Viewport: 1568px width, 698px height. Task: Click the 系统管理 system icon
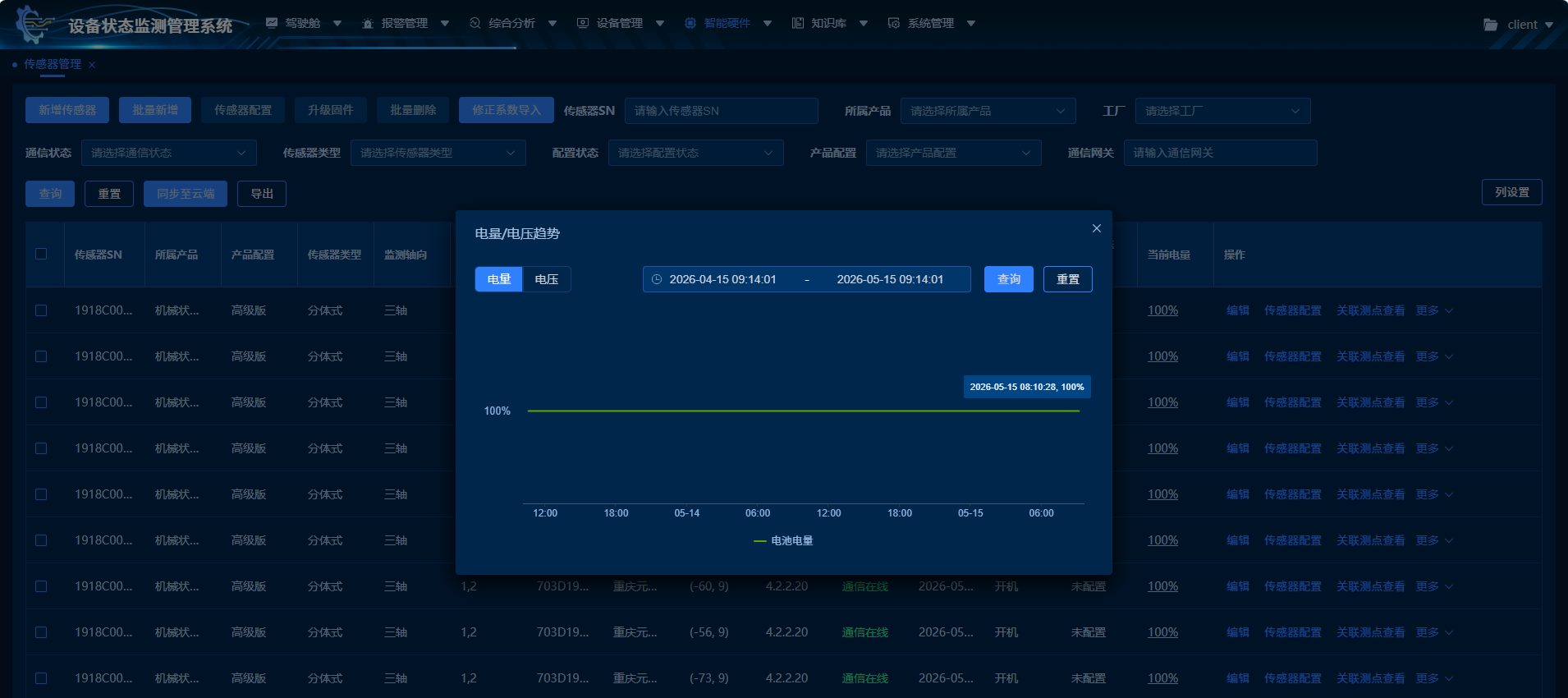tap(894, 23)
